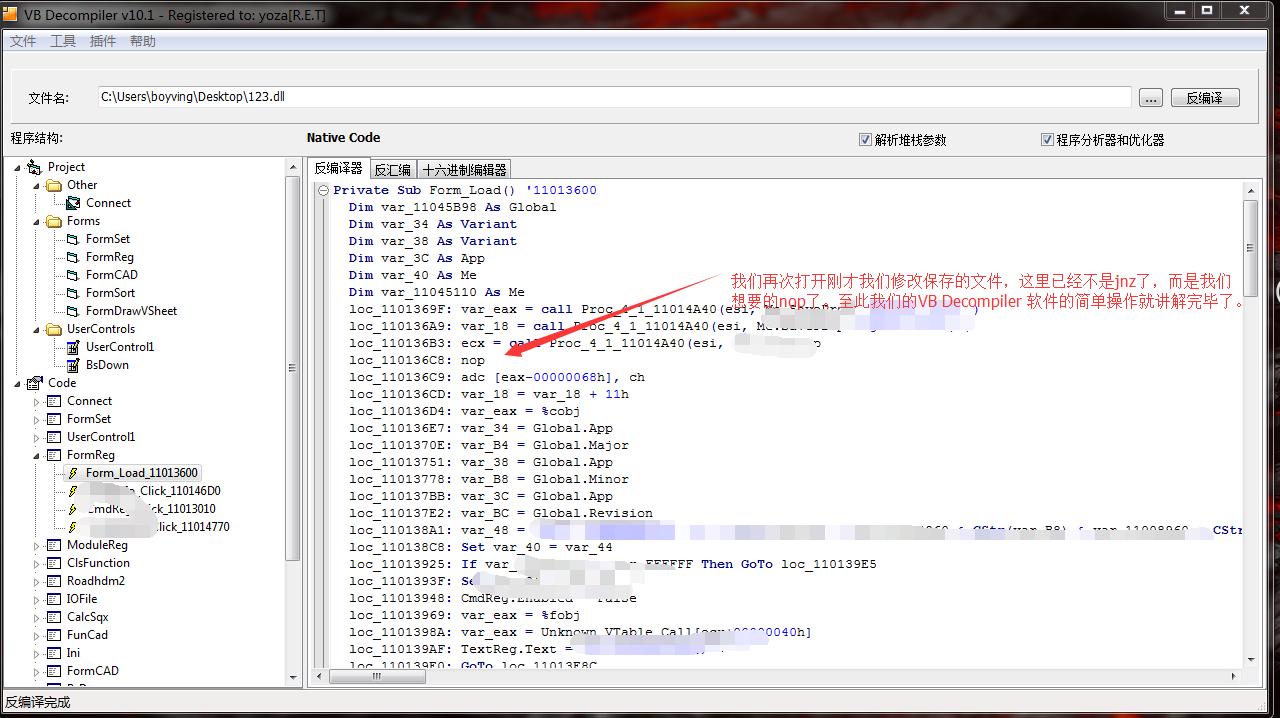This screenshot has height=718, width=1280.
Task: Open the 插件 menu
Action: pos(102,41)
